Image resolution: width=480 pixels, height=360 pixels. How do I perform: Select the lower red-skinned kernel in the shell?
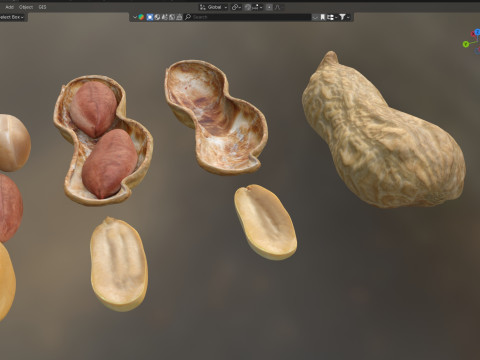click(x=109, y=163)
